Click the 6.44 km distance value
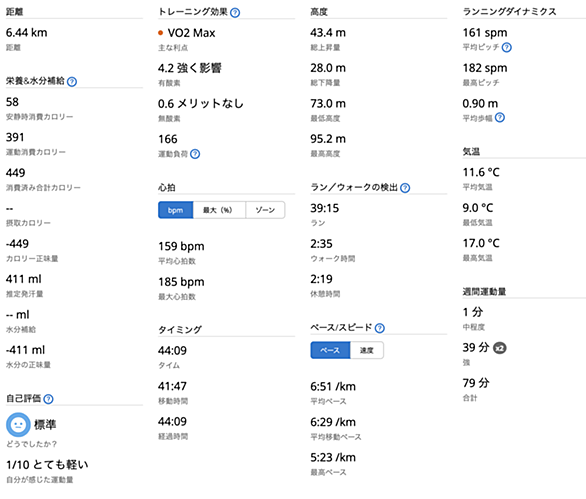 pyautogui.click(x=27, y=33)
